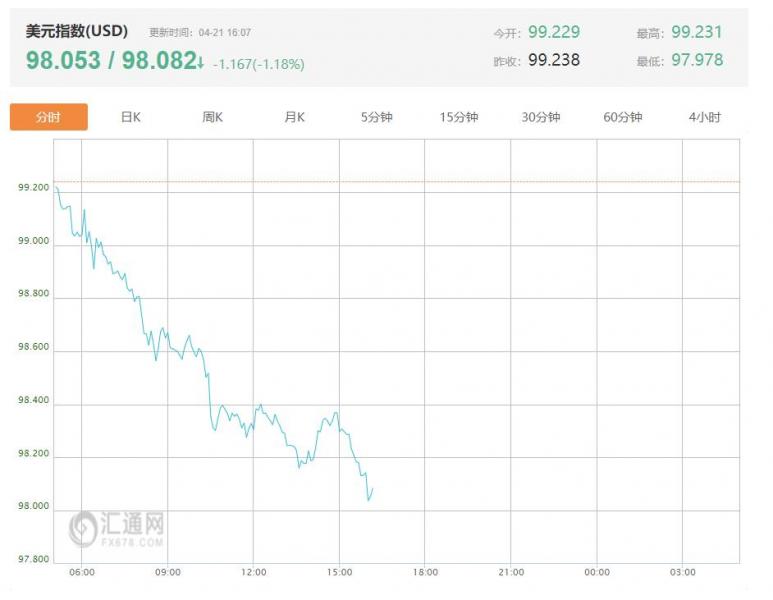Switch to 日K chart tab
Image resolution: width=773 pixels, height=600 pixels.
point(131,117)
